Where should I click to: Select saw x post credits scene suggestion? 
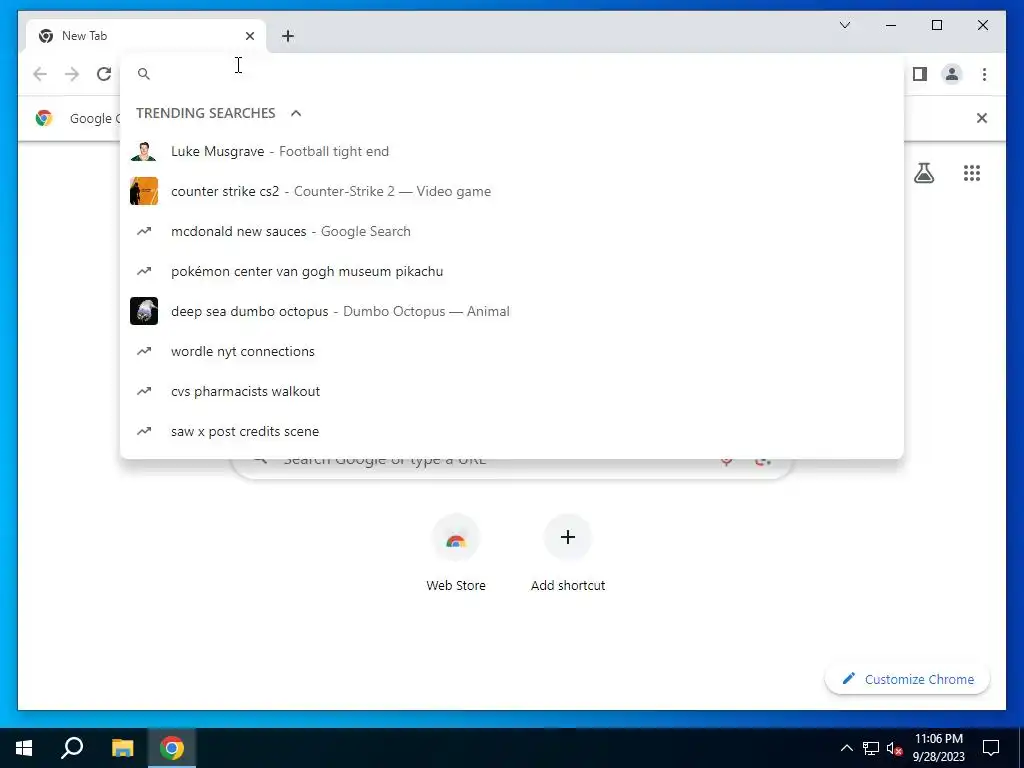(512, 431)
